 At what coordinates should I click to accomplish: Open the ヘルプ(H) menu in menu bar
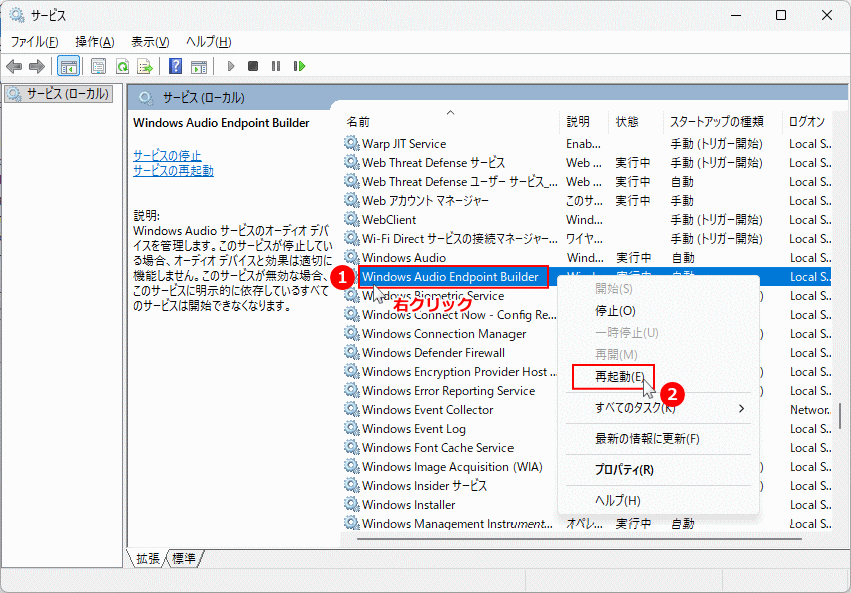tap(208, 42)
